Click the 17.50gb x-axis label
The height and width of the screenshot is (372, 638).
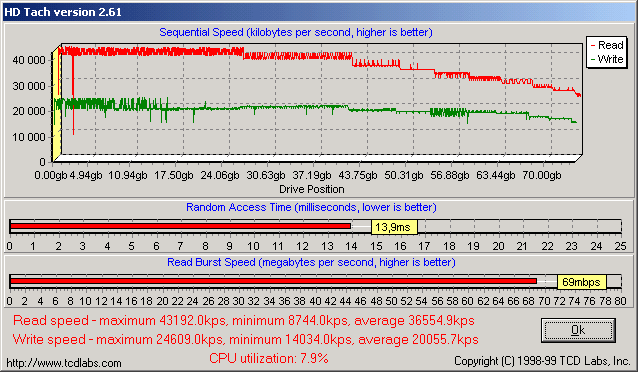174,175
